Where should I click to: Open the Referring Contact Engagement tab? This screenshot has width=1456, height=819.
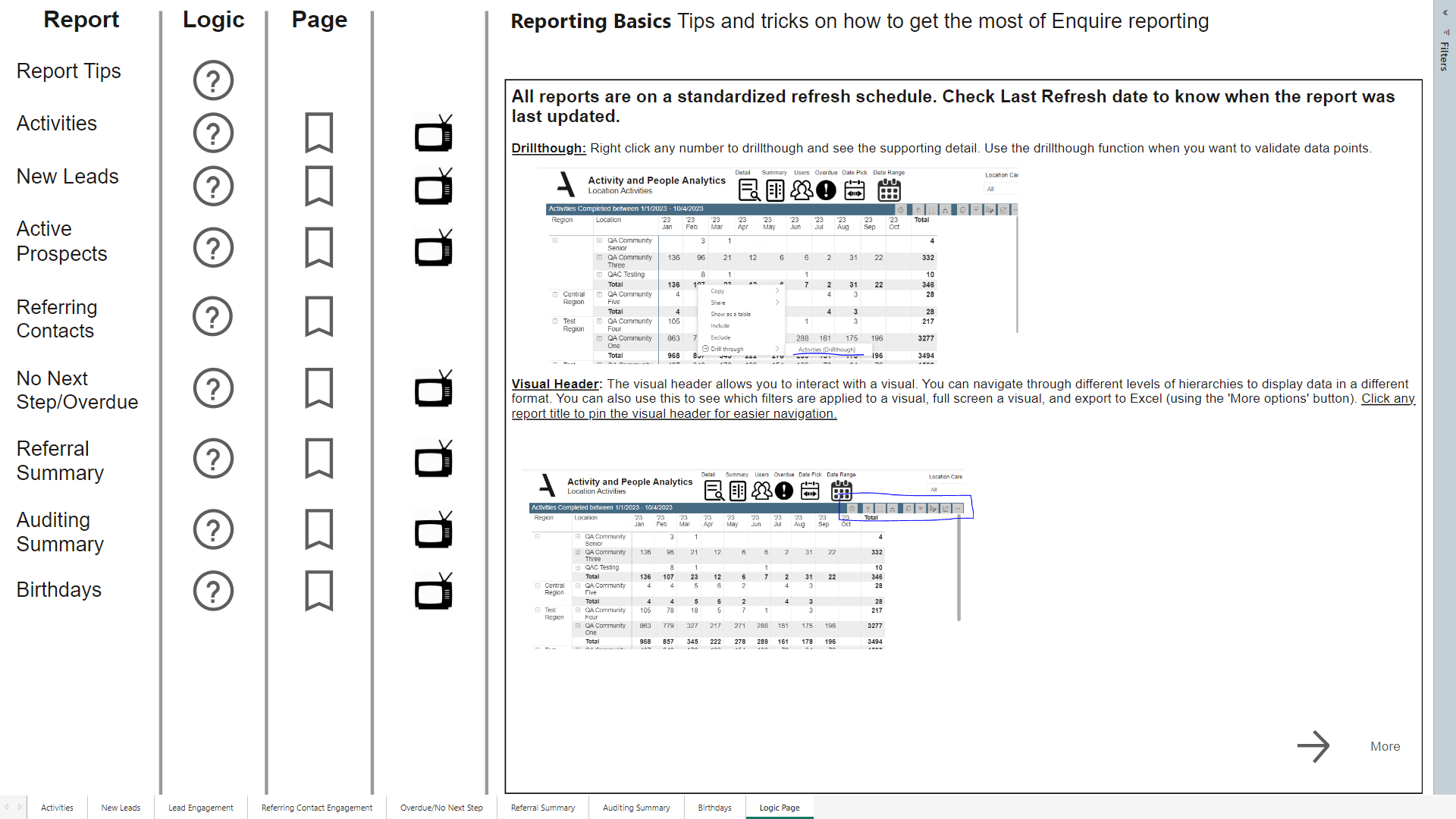coord(316,808)
